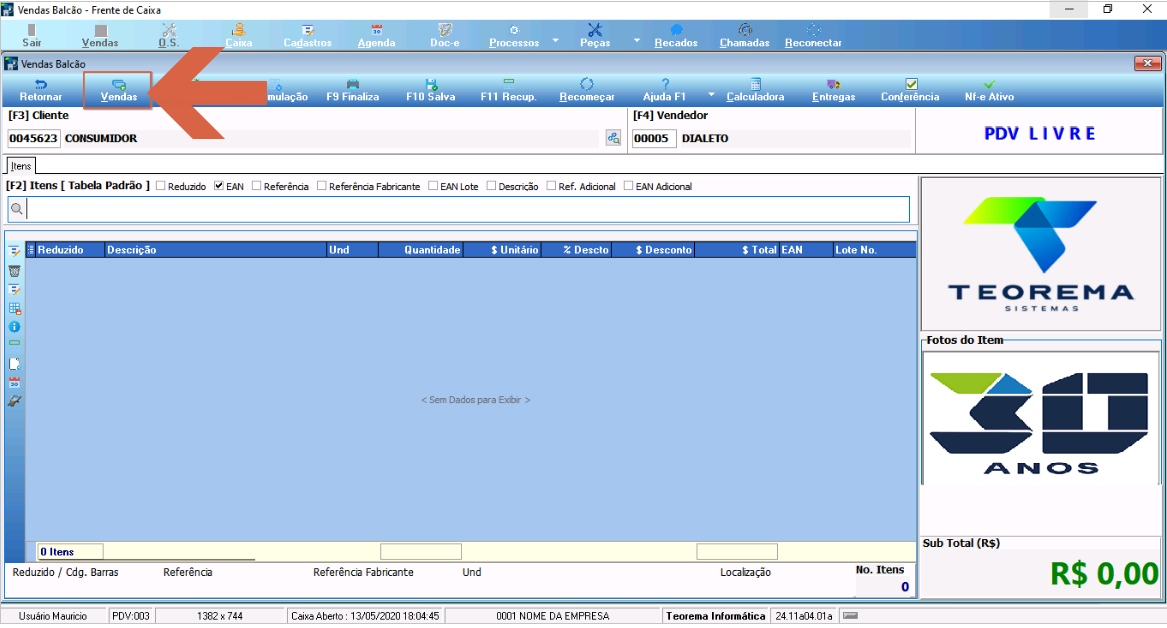
Task: Click the Retornar button
Action: 41,90
